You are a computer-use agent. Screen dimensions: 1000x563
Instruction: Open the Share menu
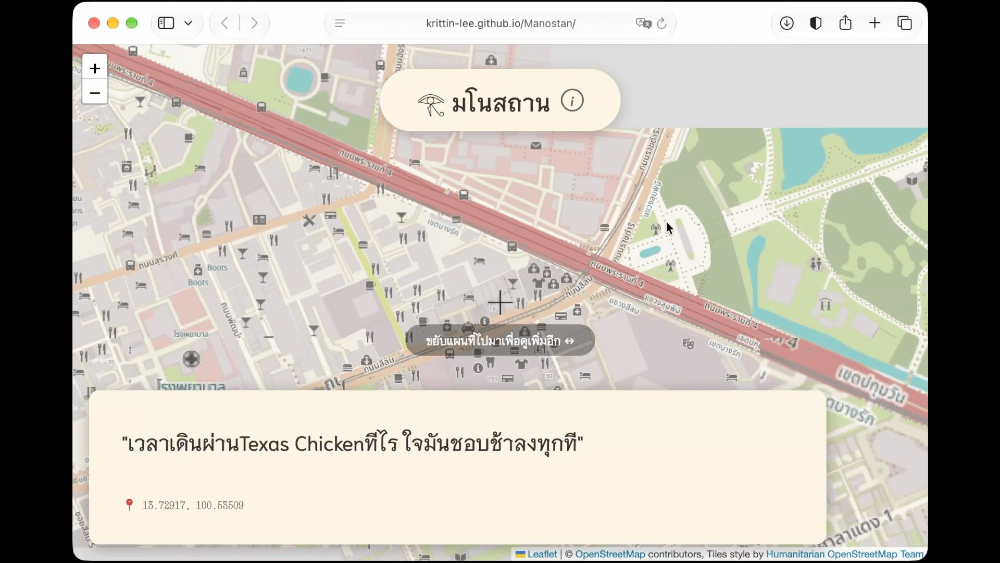click(845, 23)
